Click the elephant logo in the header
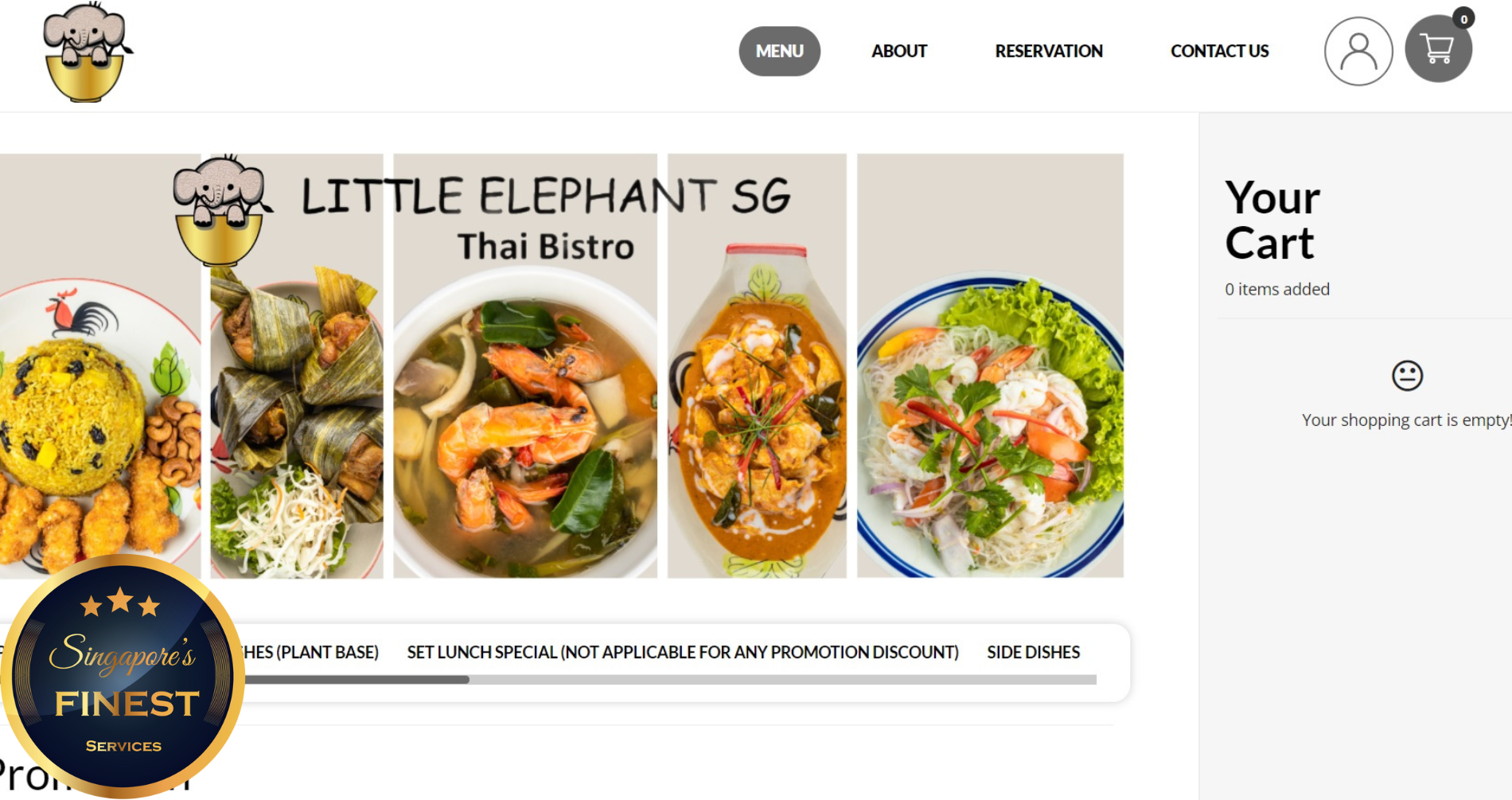1512x800 pixels. (x=87, y=53)
